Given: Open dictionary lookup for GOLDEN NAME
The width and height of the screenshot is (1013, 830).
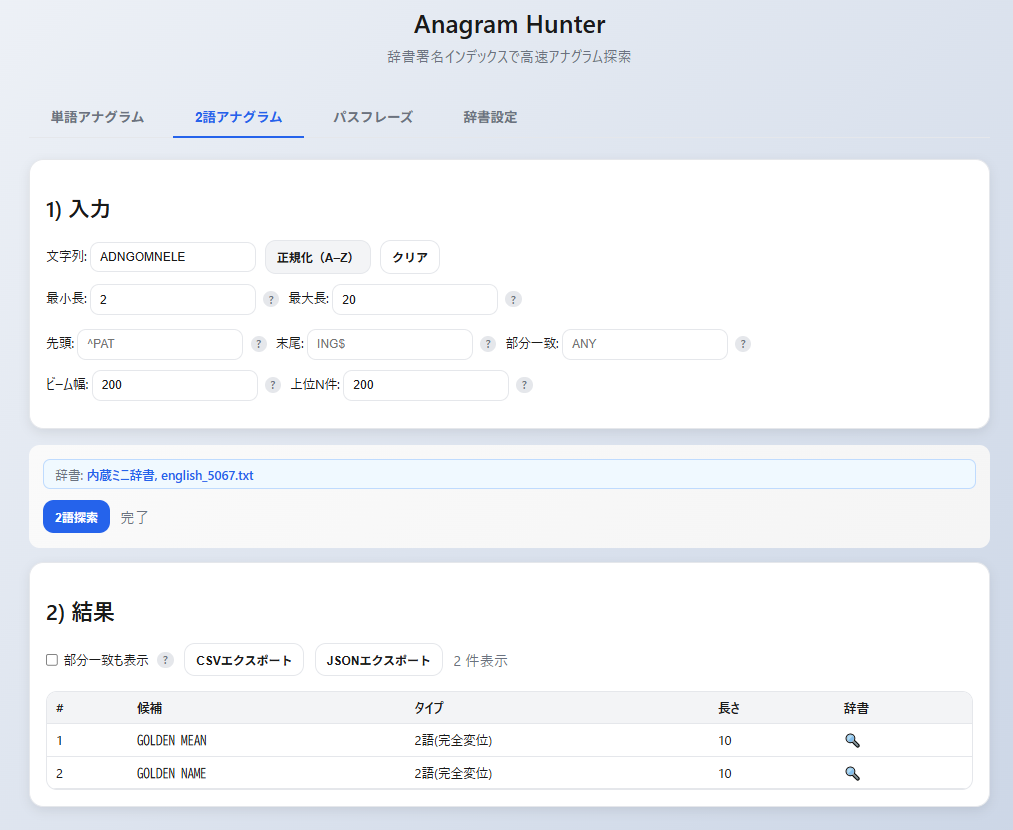Looking at the screenshot, I should point(852,773).
